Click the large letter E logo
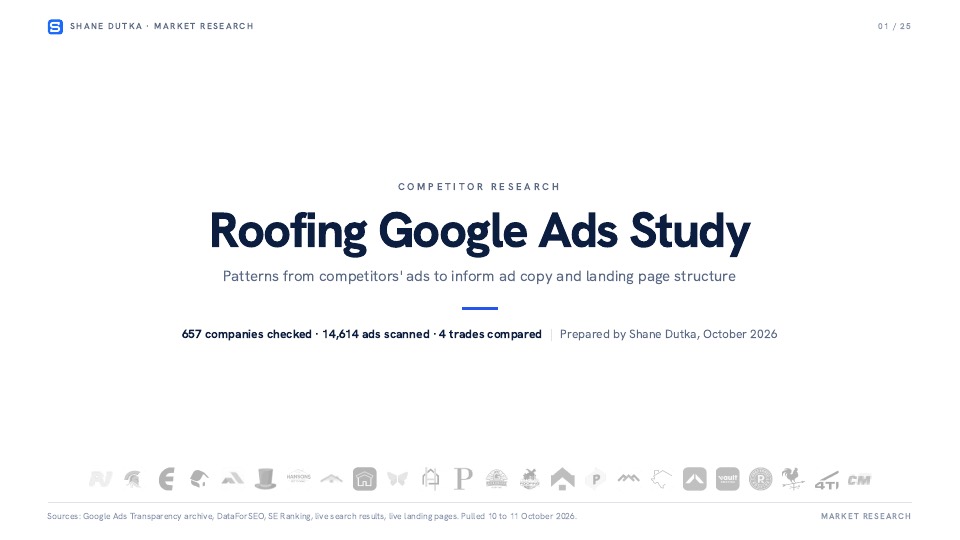Viewport: 960px width, 540px height. 166,479
